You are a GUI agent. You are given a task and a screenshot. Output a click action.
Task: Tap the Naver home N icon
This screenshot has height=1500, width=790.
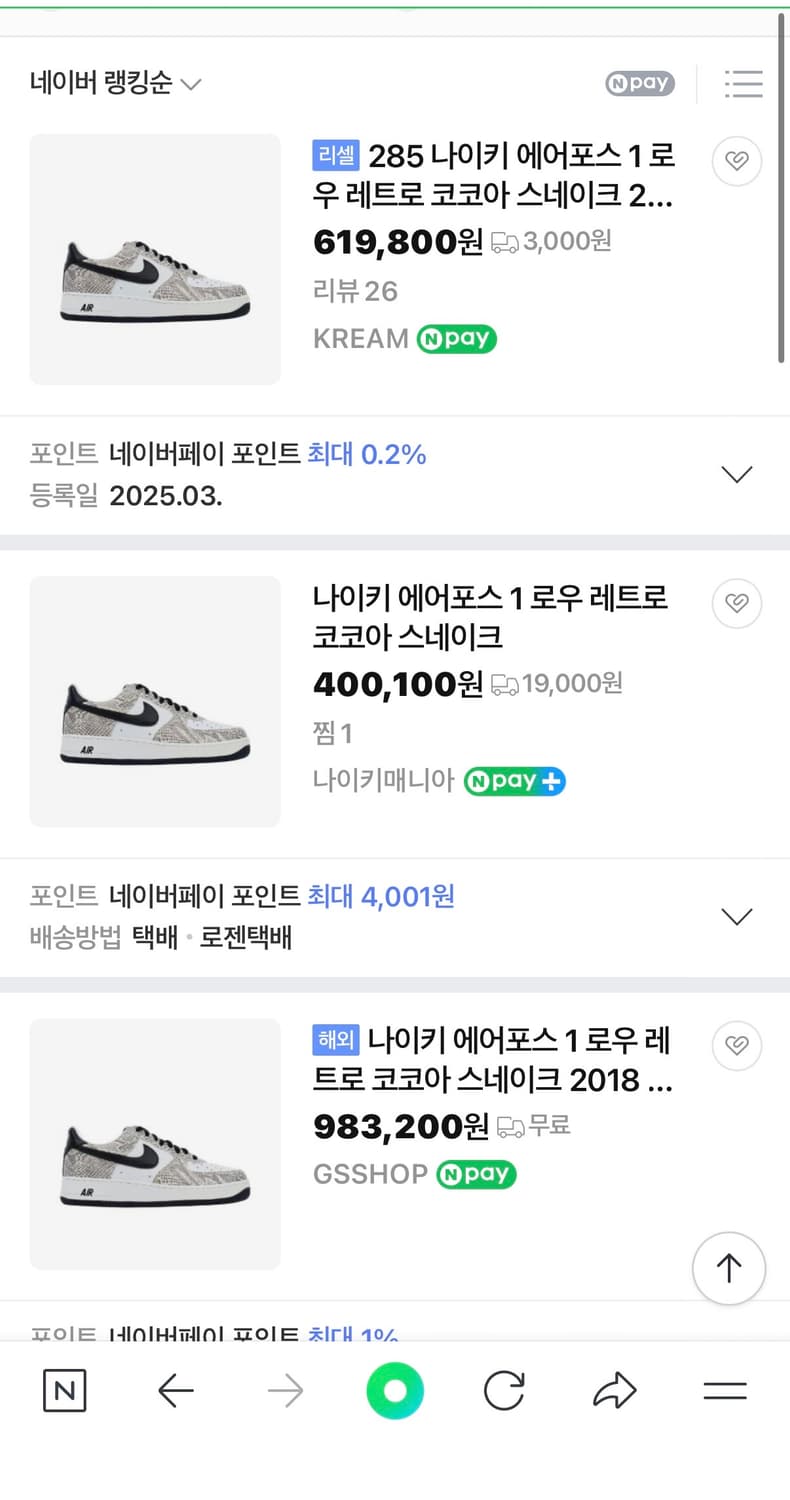coord(65,1391)
